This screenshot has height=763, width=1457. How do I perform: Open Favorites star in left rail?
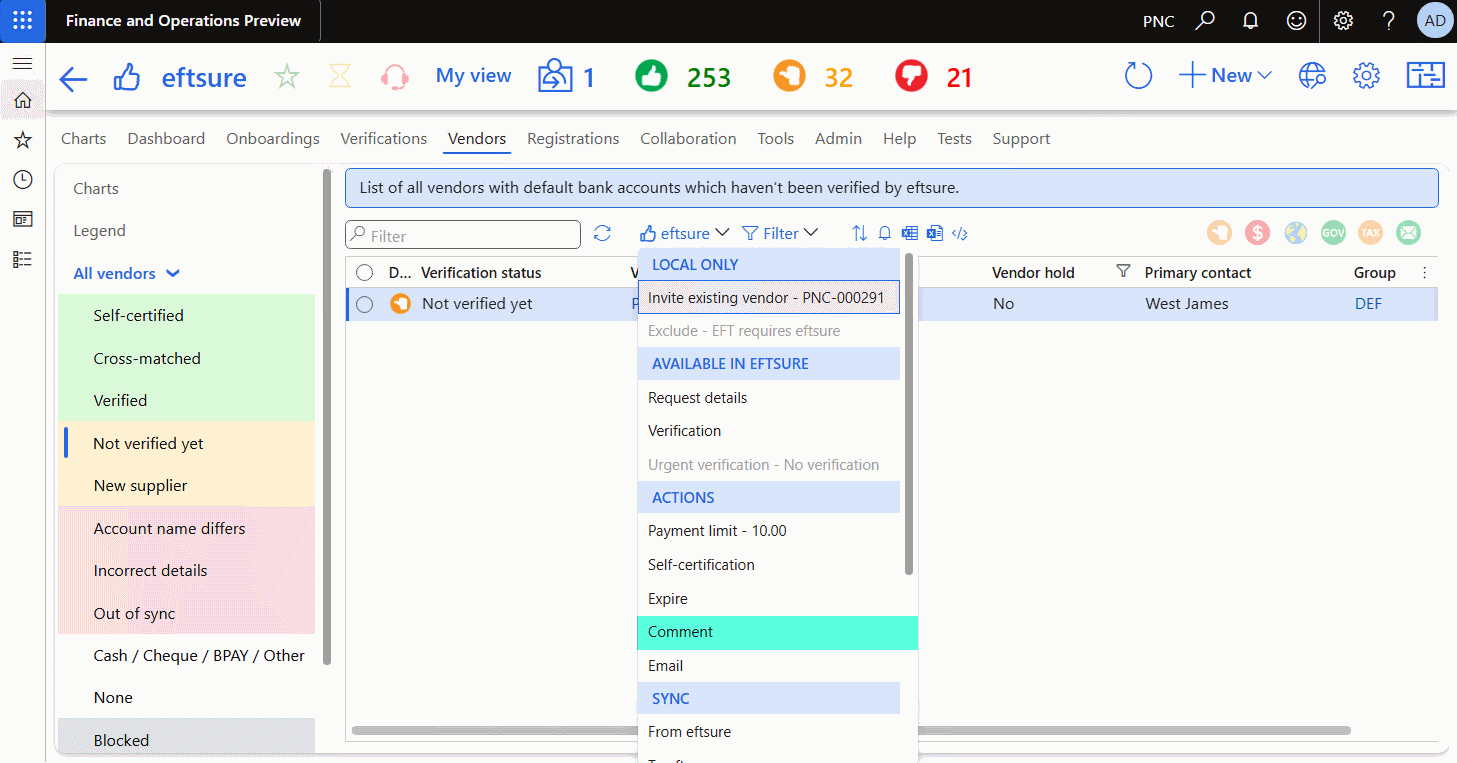point(22,140)
